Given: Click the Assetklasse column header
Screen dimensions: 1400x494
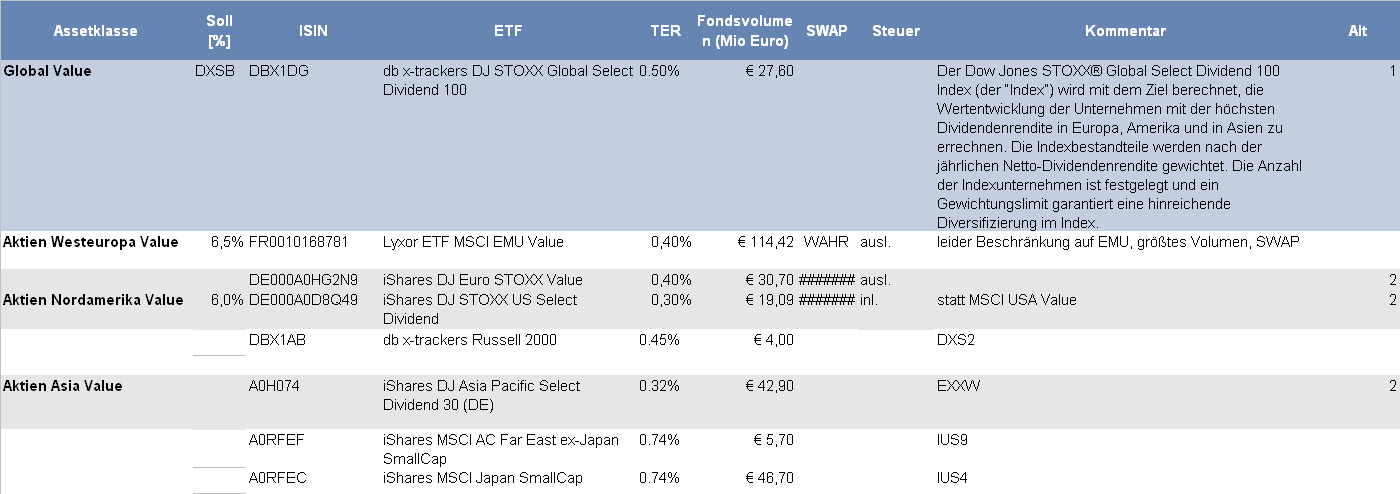Looking at the screenshot, I should 97,31.
